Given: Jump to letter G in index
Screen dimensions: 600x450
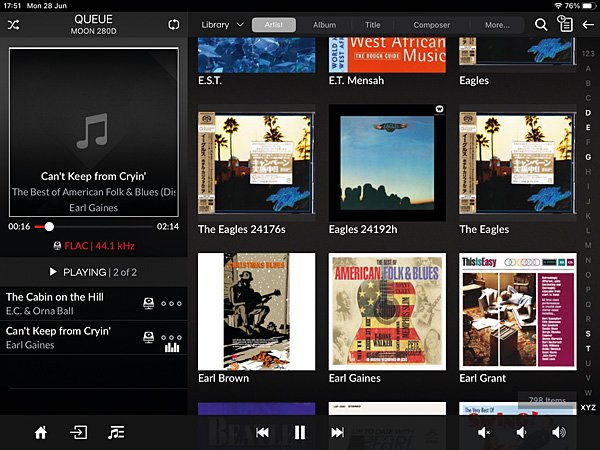Looking at the screenshot, I should tap(588, 157).
